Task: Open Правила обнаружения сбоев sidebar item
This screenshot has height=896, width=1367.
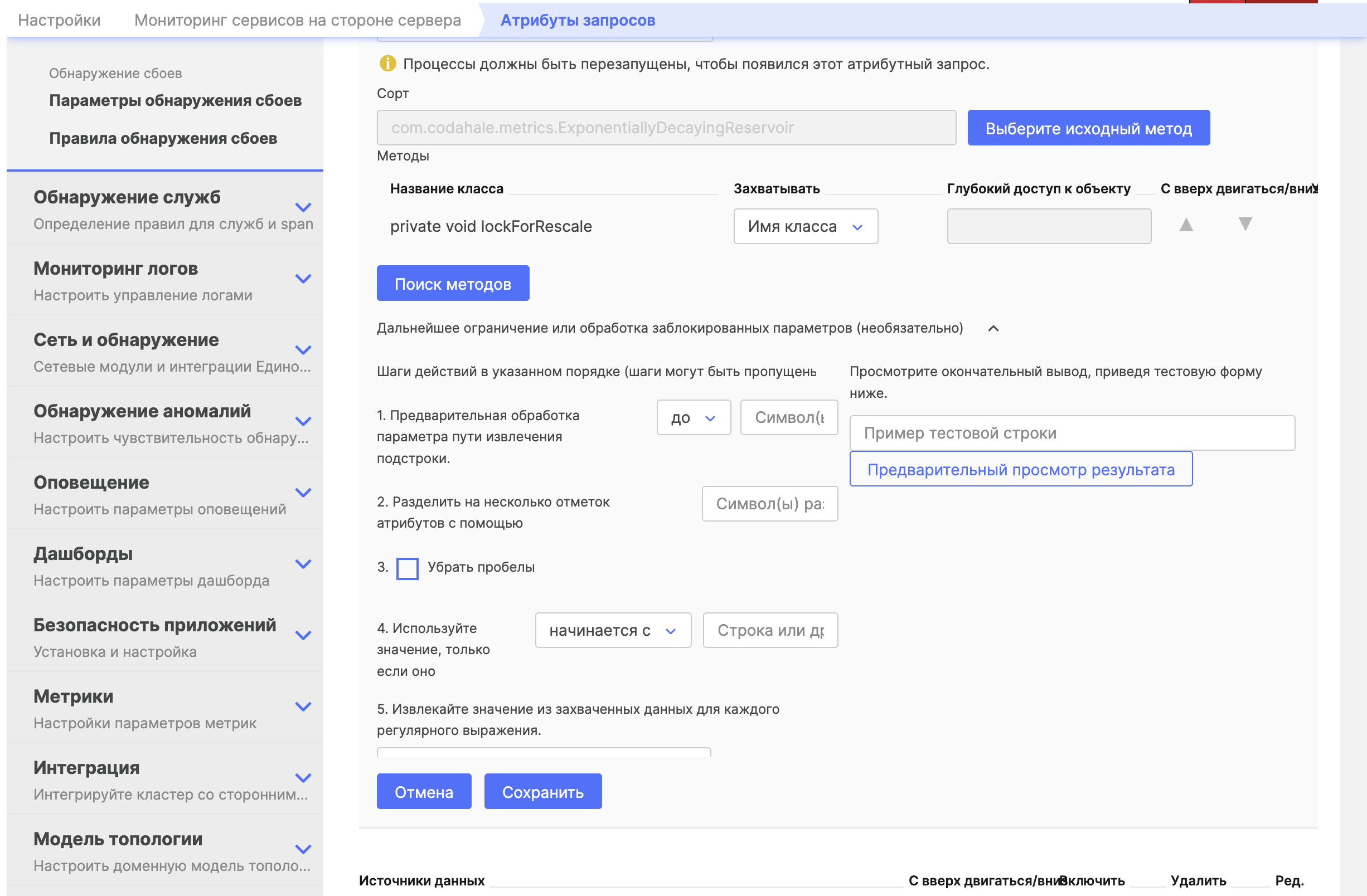Action: coord(163,138)
